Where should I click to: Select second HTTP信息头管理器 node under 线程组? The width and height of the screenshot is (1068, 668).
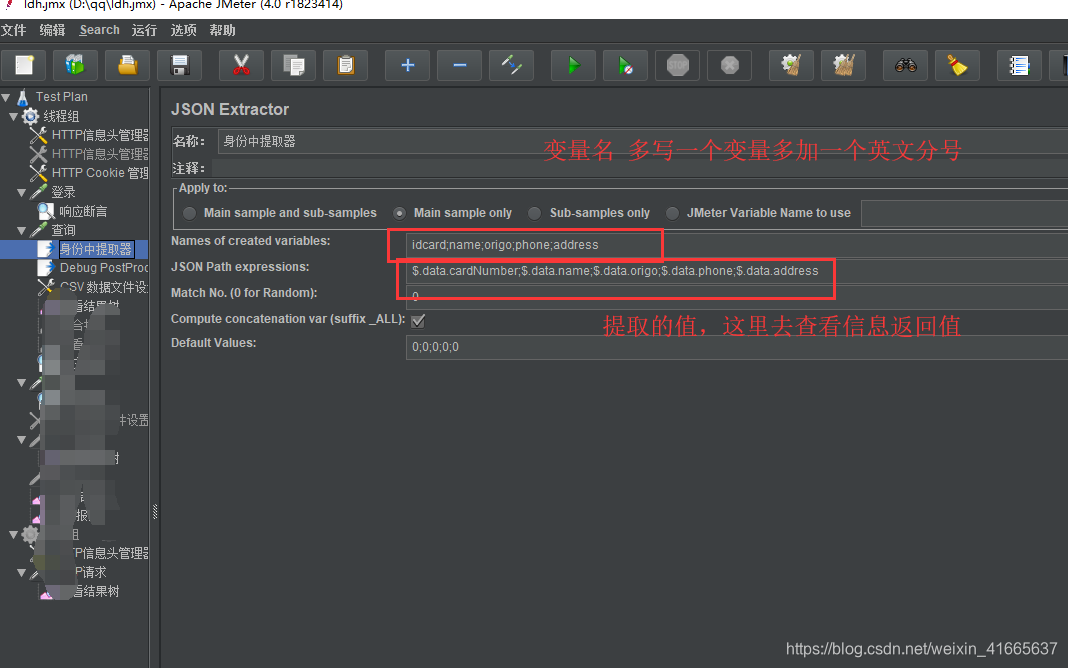[100, 154]
